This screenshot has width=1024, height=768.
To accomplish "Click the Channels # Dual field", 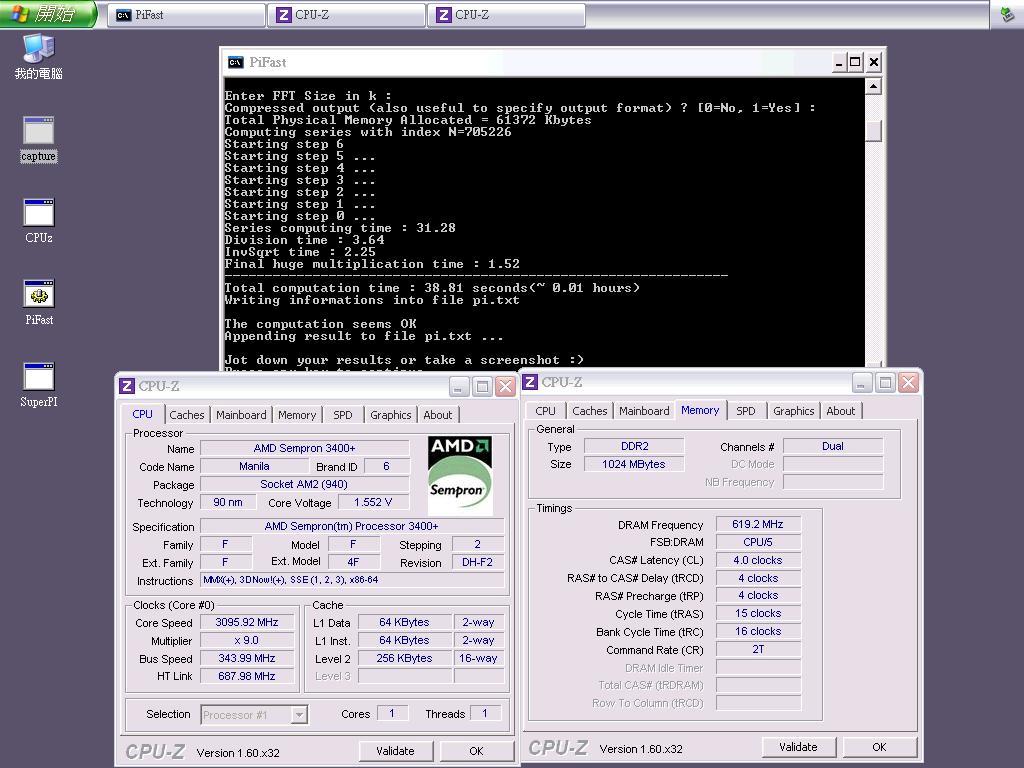I will click(x=833, y=446).
